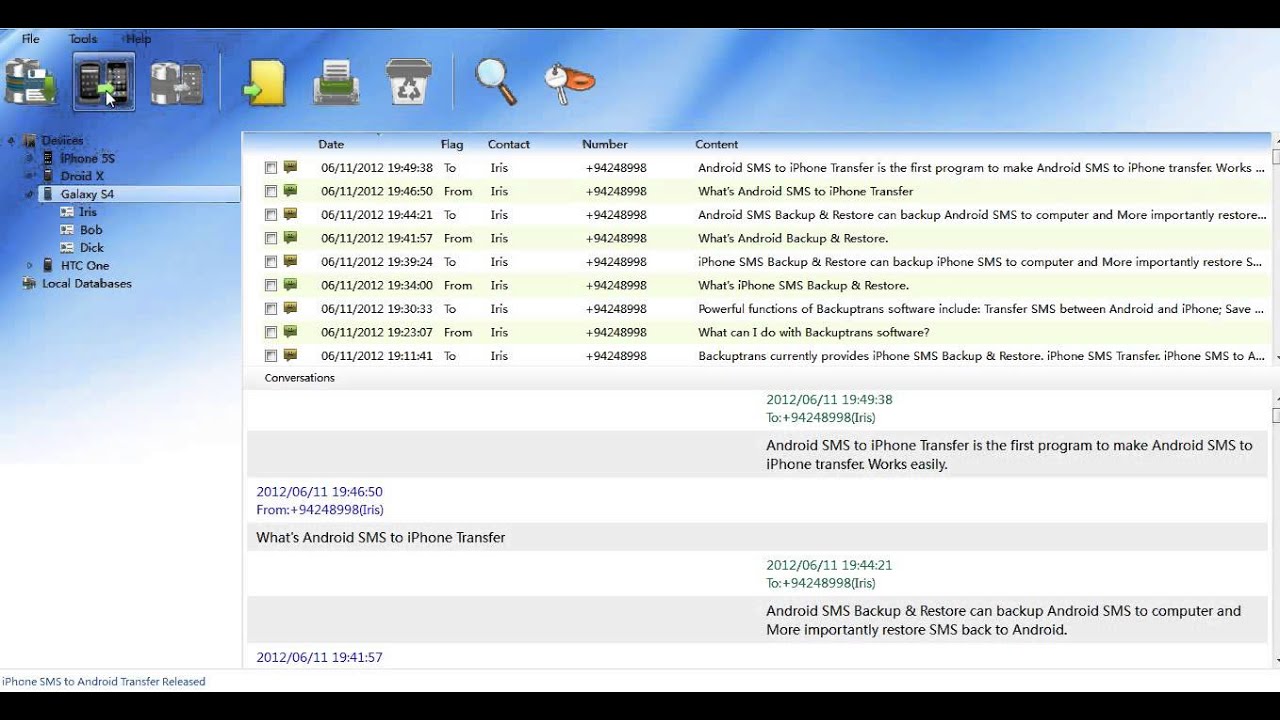
Task: Click the Iris contact card icon
Action: click(x=67, y=212)
